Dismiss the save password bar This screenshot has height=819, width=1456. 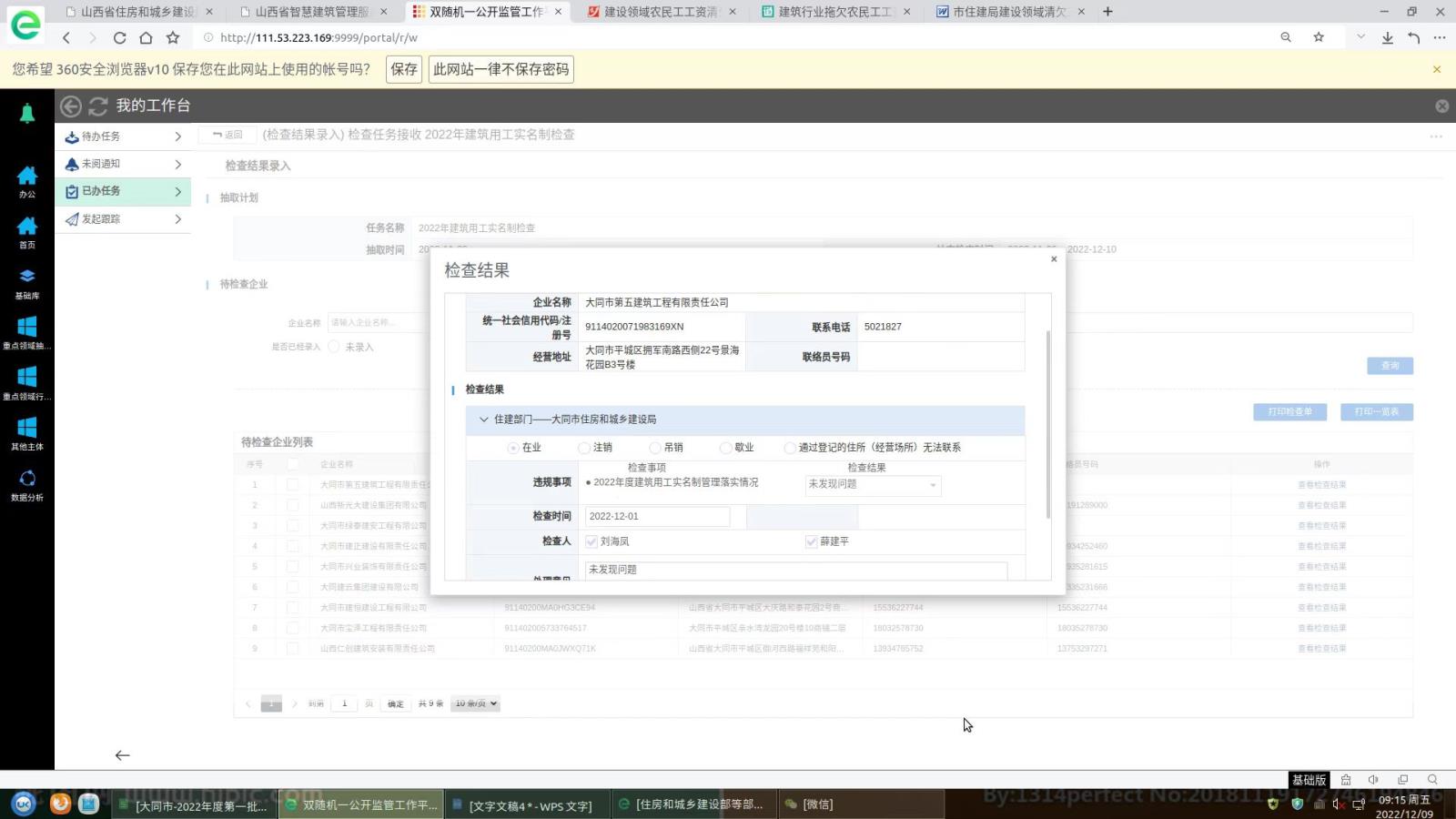(1437, 69)
